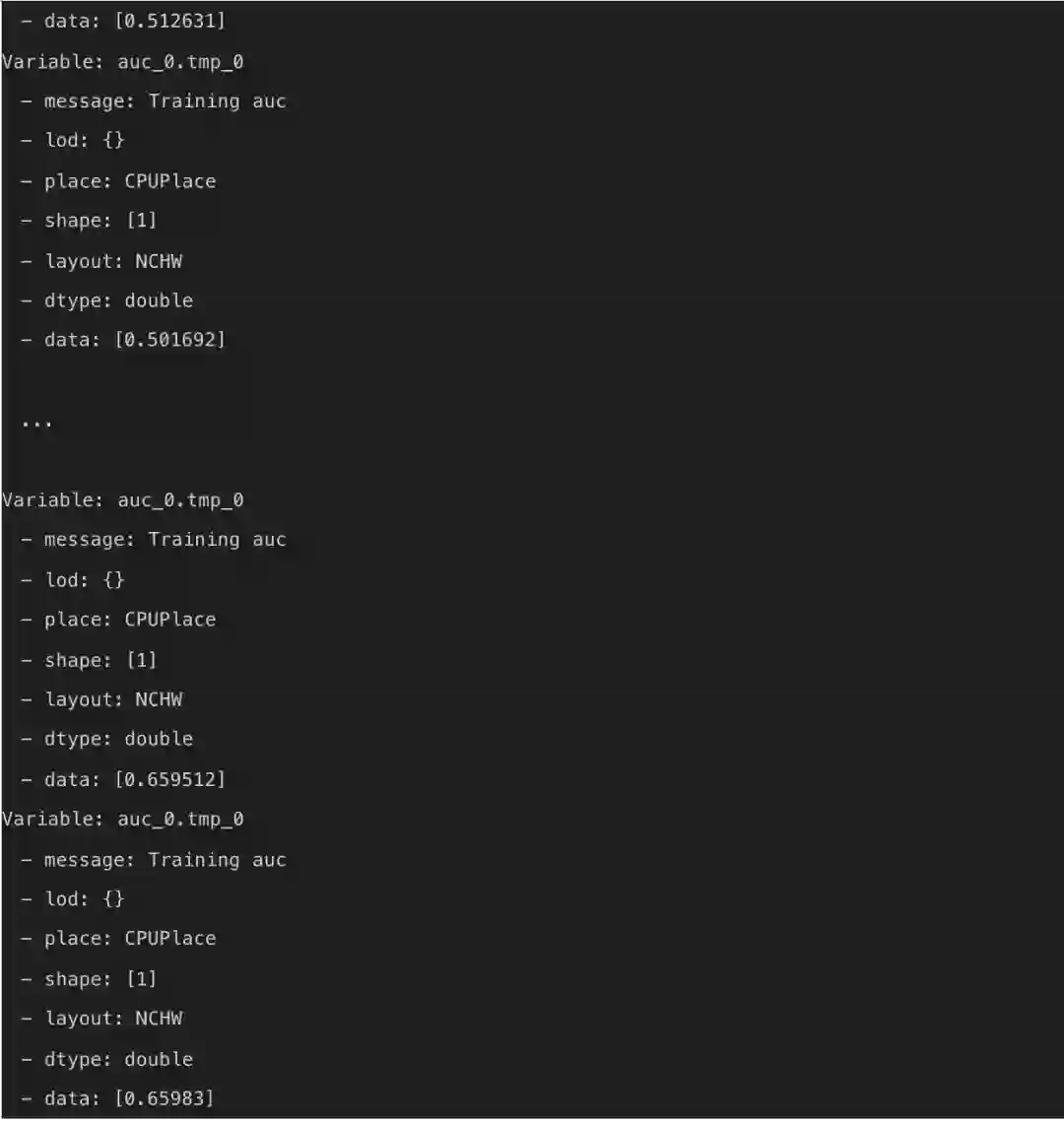Click the Variable heading of the 0.65983 block

pyautogui.click(x=123, y=820)
